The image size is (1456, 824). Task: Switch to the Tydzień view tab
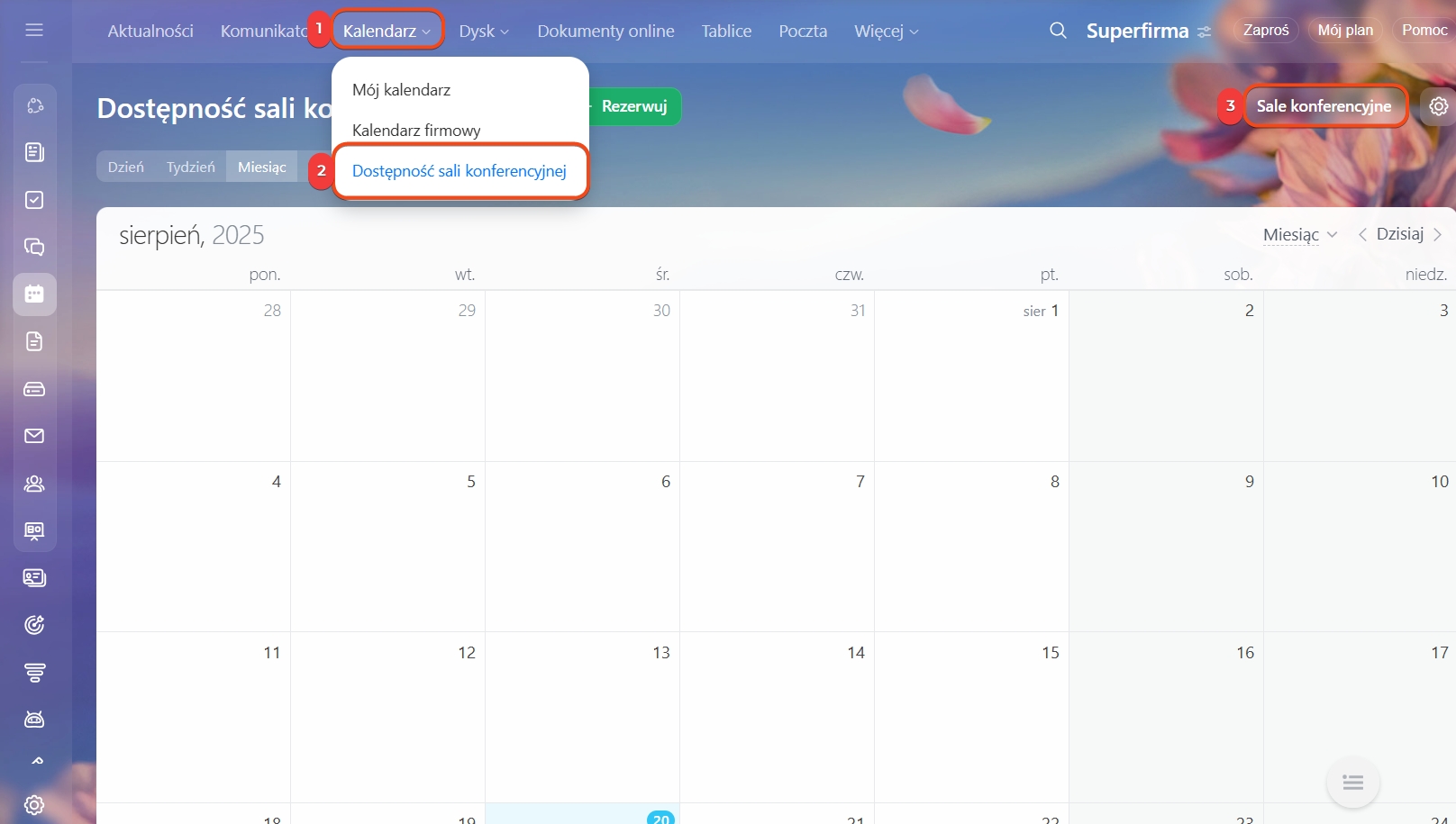[191, 167]
